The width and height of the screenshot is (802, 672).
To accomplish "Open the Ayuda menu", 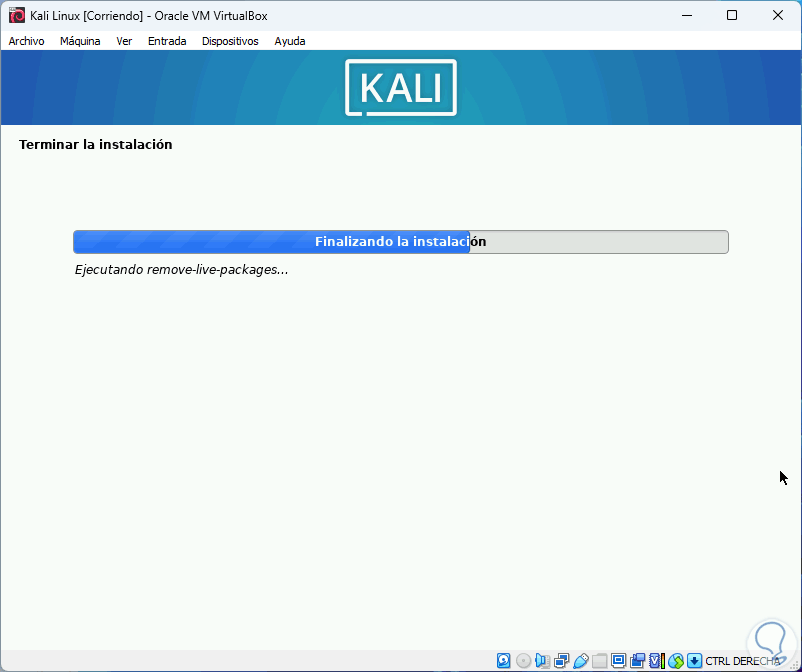I will click(290, 41).
